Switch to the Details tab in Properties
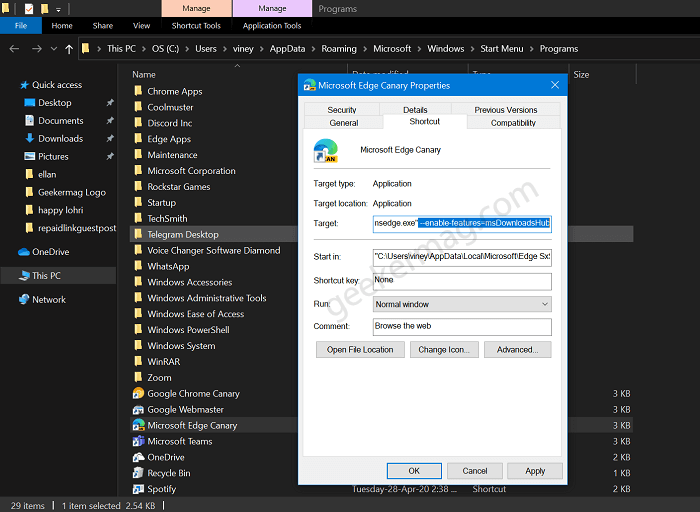This screenshot has width=700, height=512. click(x=415, y=110)
